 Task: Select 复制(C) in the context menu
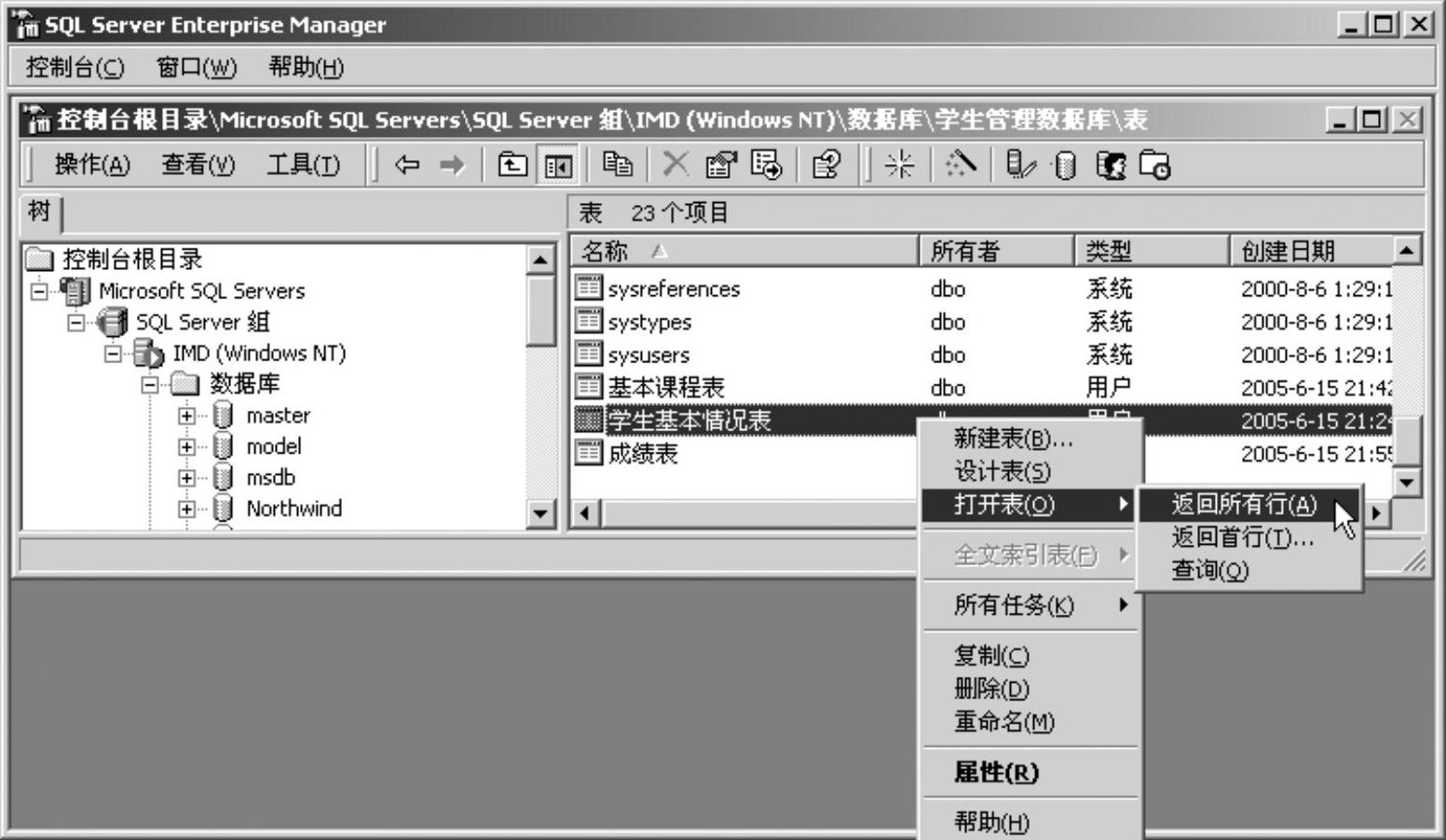[1030, 656]
